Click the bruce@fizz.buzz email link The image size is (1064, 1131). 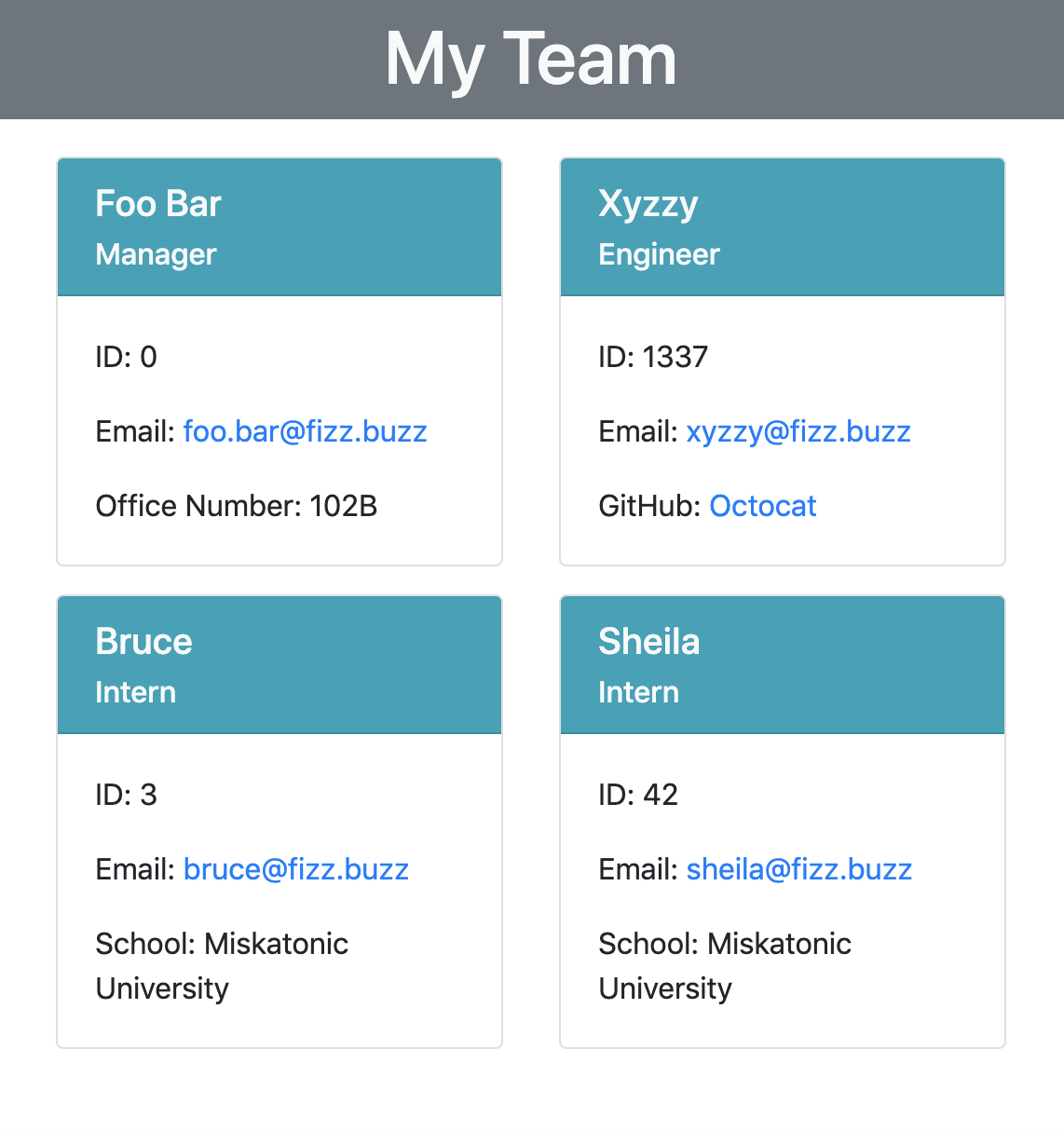296,869
